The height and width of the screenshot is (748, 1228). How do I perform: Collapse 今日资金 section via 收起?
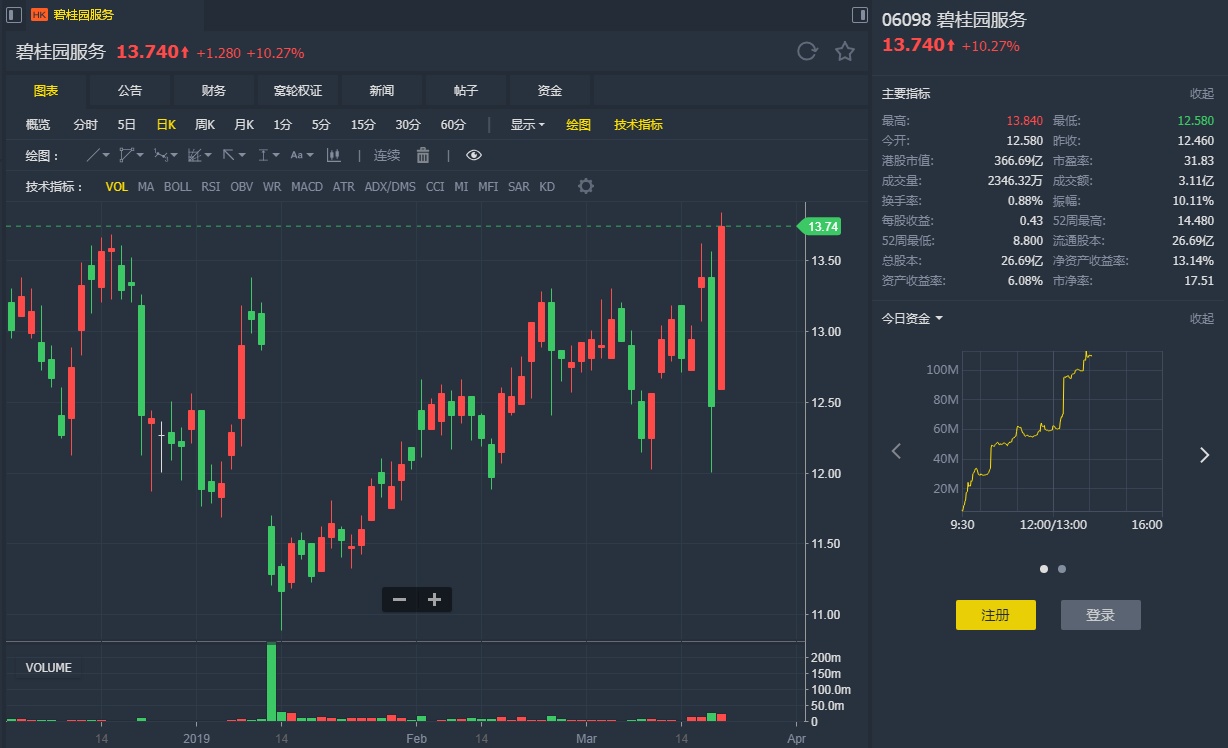(1201, 319)
